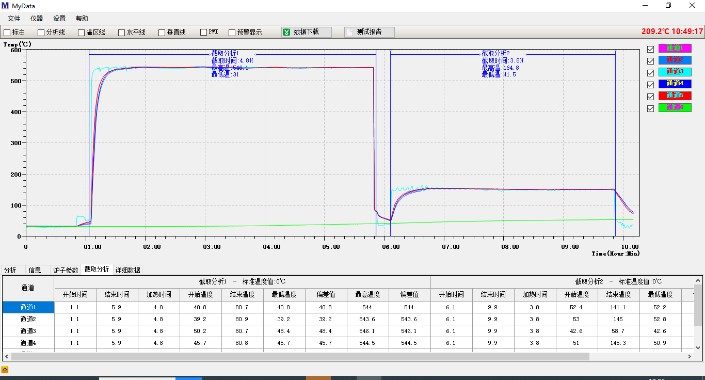Select the 通道4 row header
705x380 pixels.
click(28, 343)
